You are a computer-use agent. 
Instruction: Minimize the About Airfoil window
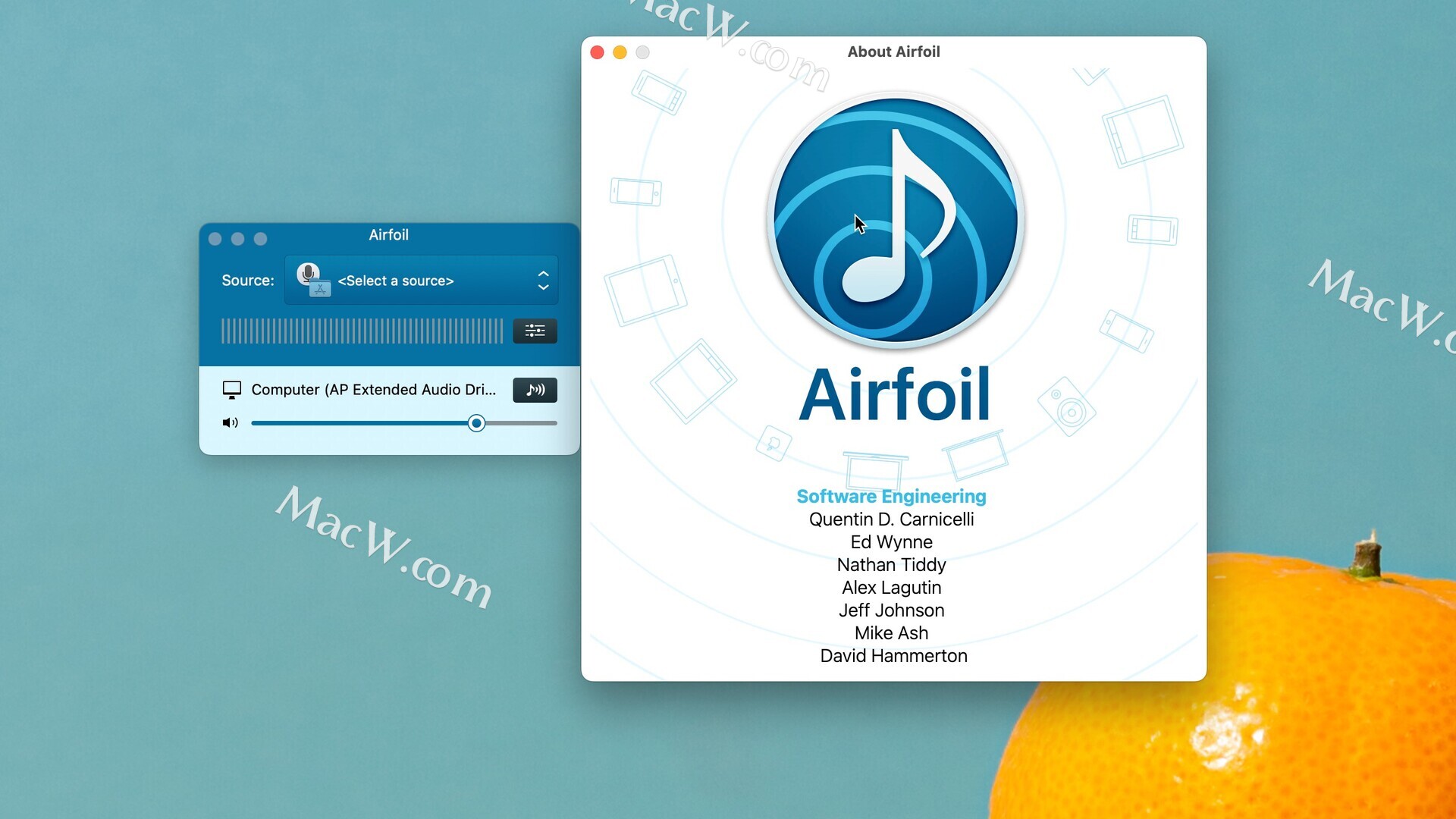click(620, 52)
